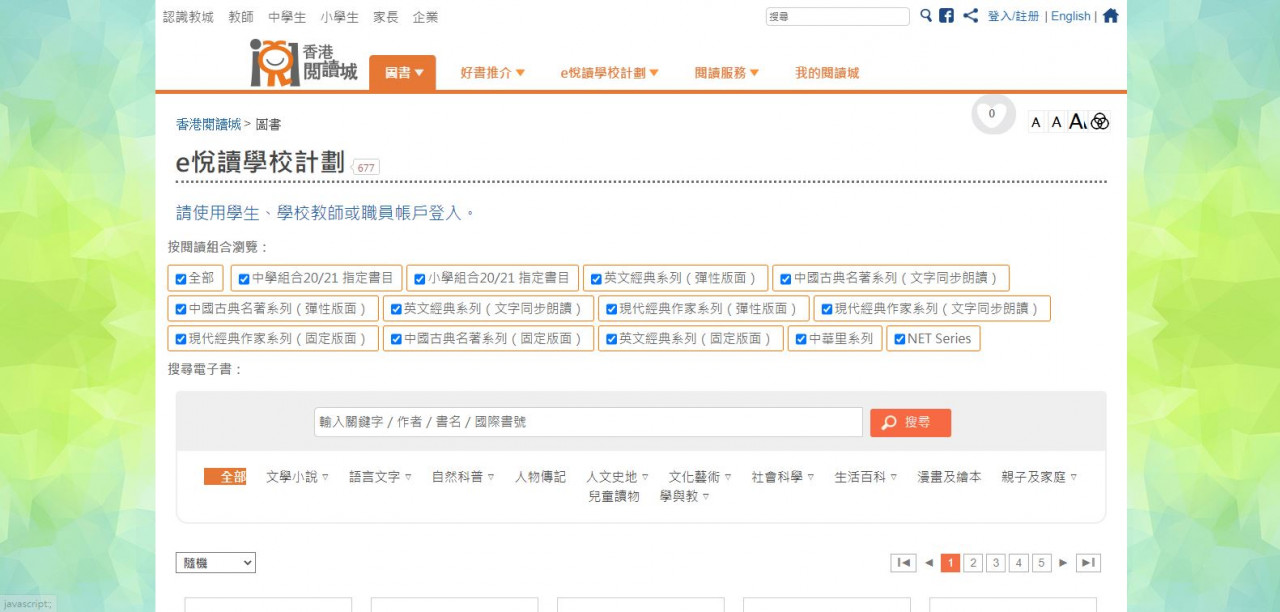The width and height of the screenshot is (1280, 612).
Task: Expand 文學小說 category menu
Action: (x=298, y=477)
